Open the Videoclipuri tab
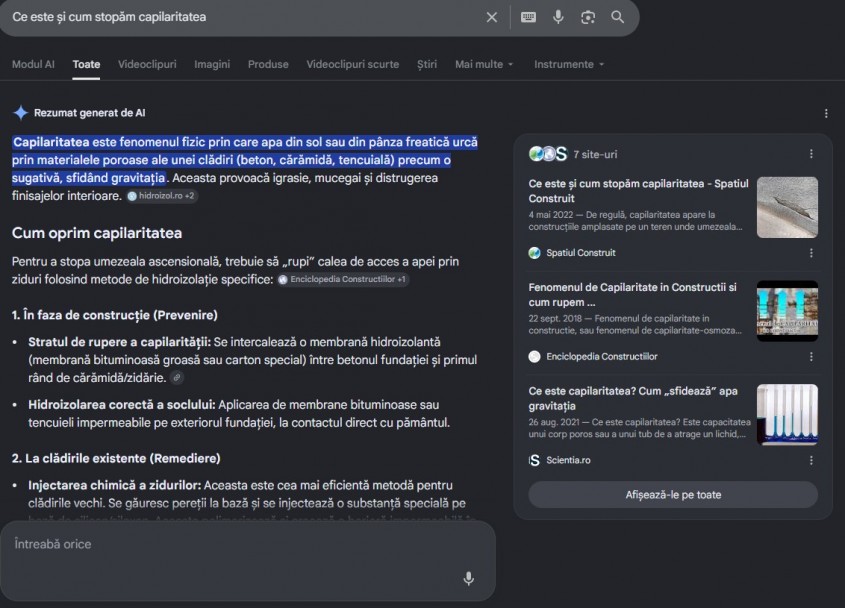Screen dimensions: 845x608 point(147,64)
